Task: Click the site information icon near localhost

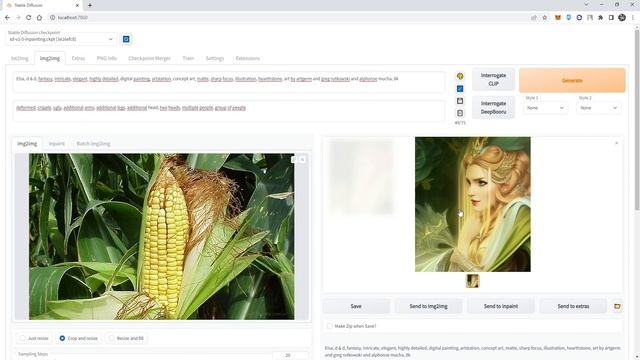Action: coord(53,18)
